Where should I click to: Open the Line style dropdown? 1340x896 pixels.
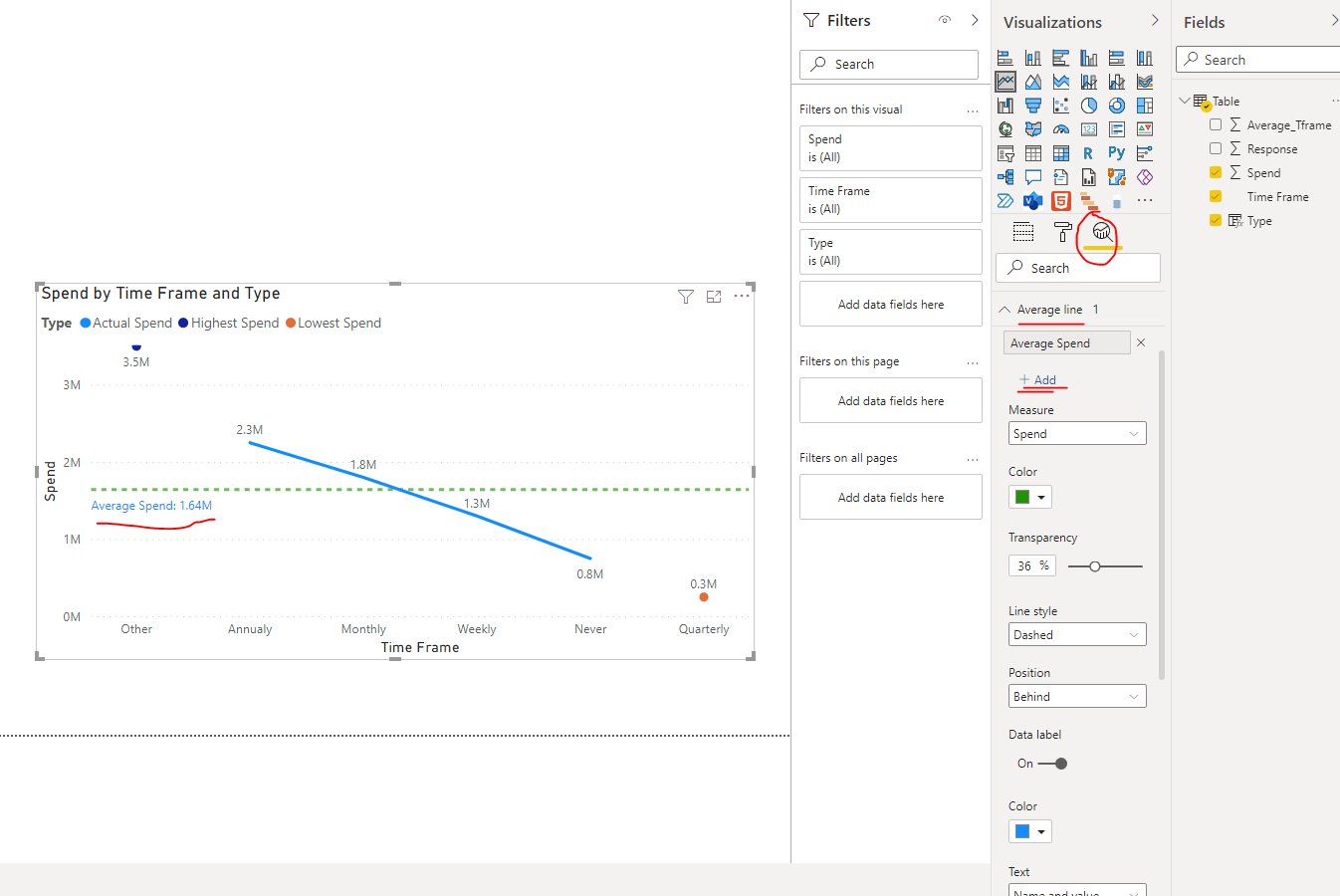1077,635
